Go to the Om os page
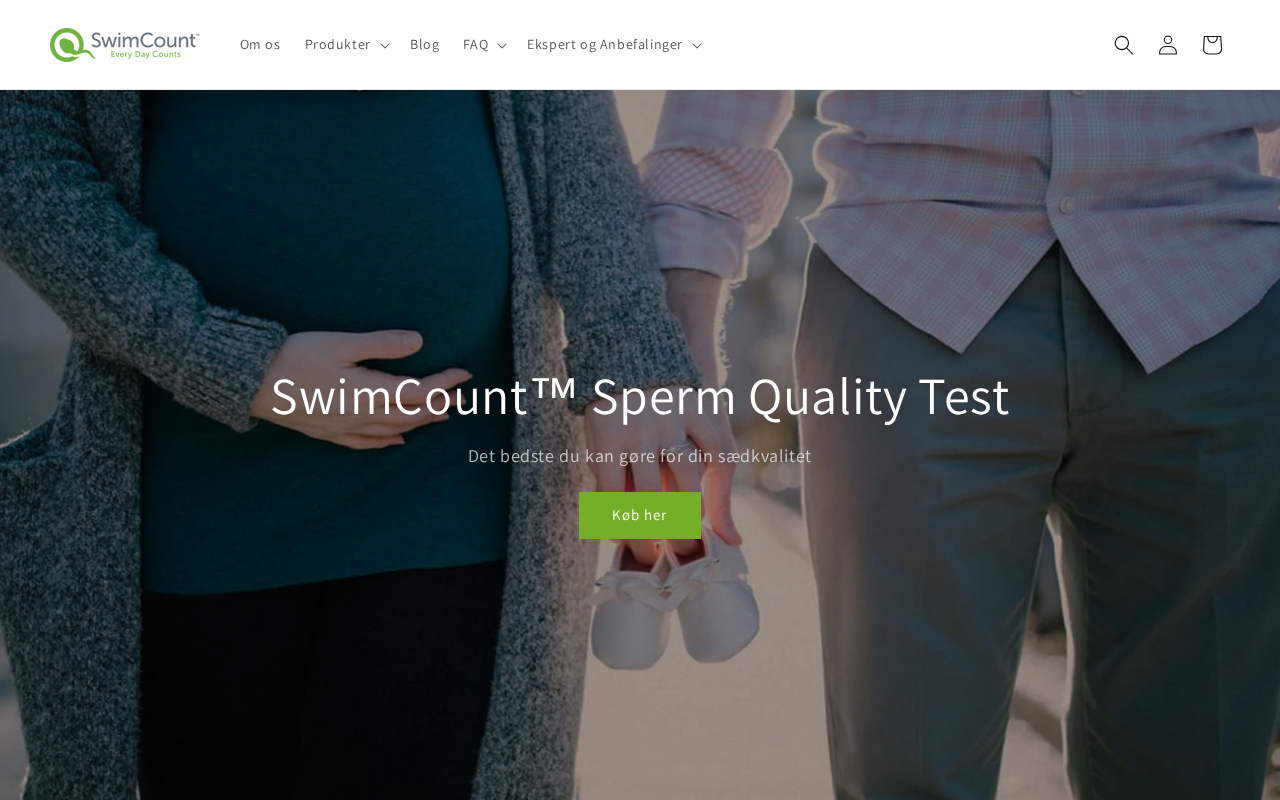 (260, 45)
